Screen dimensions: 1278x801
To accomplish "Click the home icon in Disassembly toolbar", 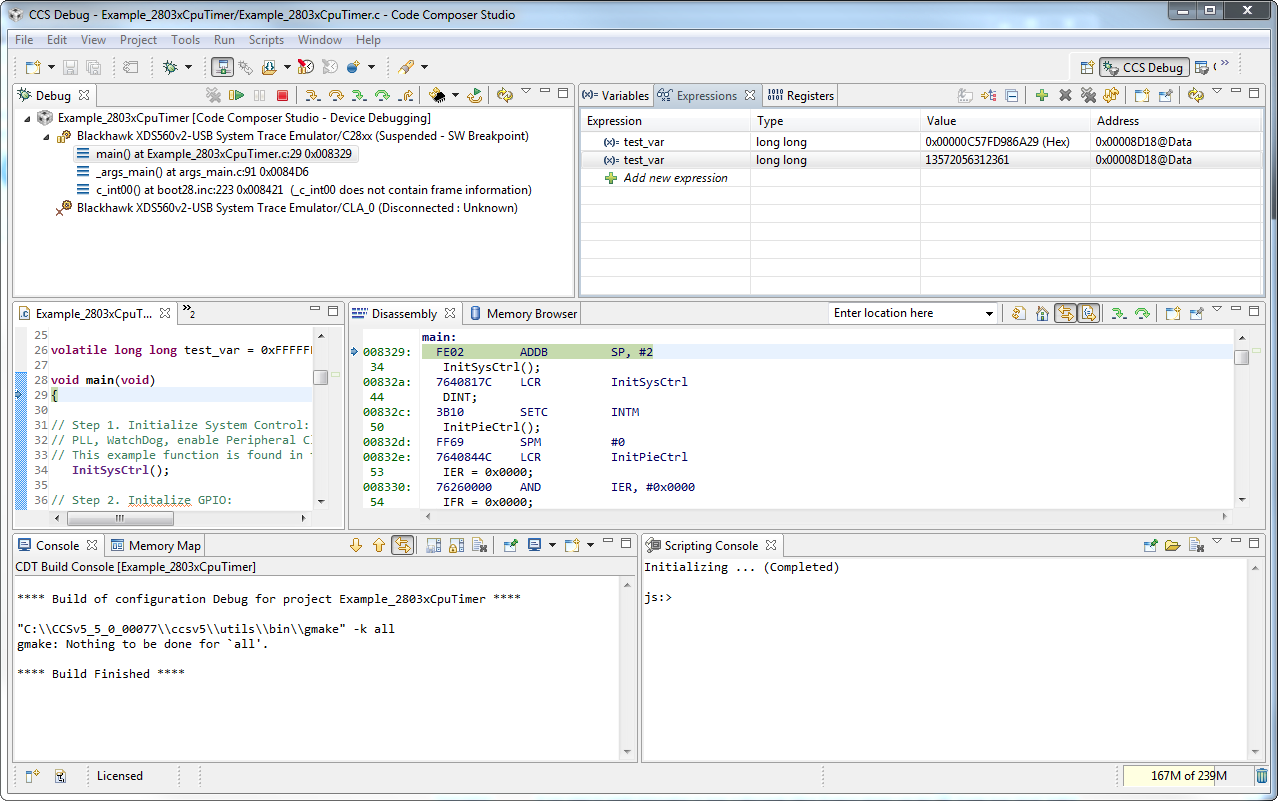I will [x=1042, y=313].
